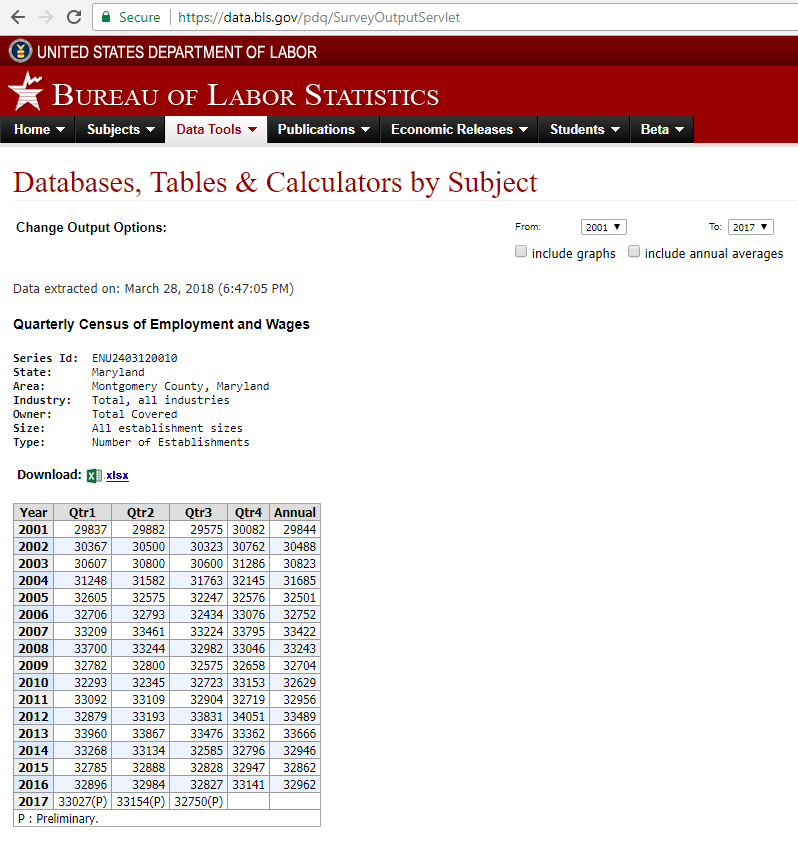Tick the include annual averages checkbox
Screen dimensions: 798x842
(634, 252)
